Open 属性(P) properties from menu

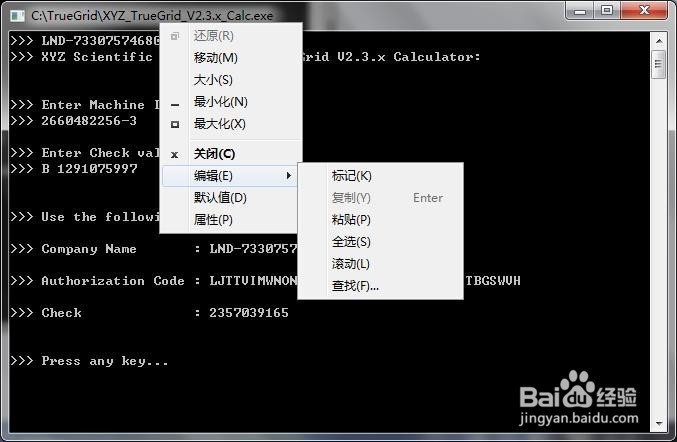tap(231, 220)
